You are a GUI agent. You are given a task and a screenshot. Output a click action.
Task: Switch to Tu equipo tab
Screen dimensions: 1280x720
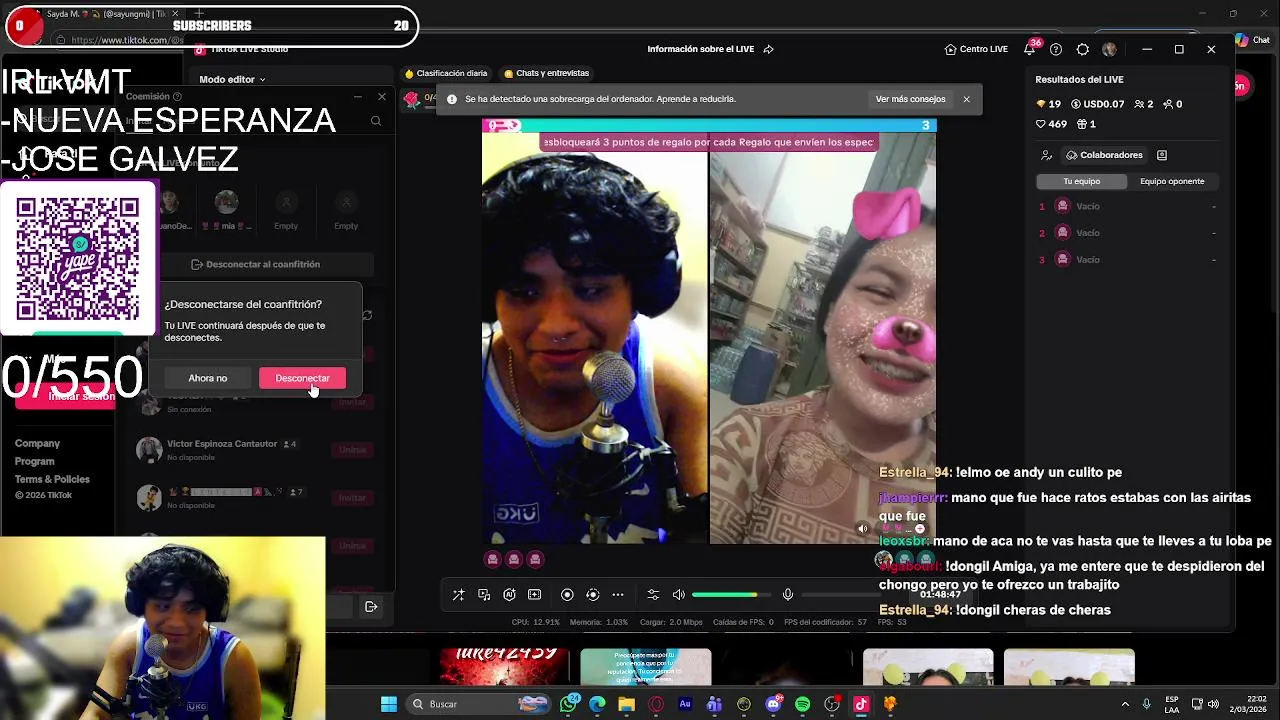[1081, 181]
